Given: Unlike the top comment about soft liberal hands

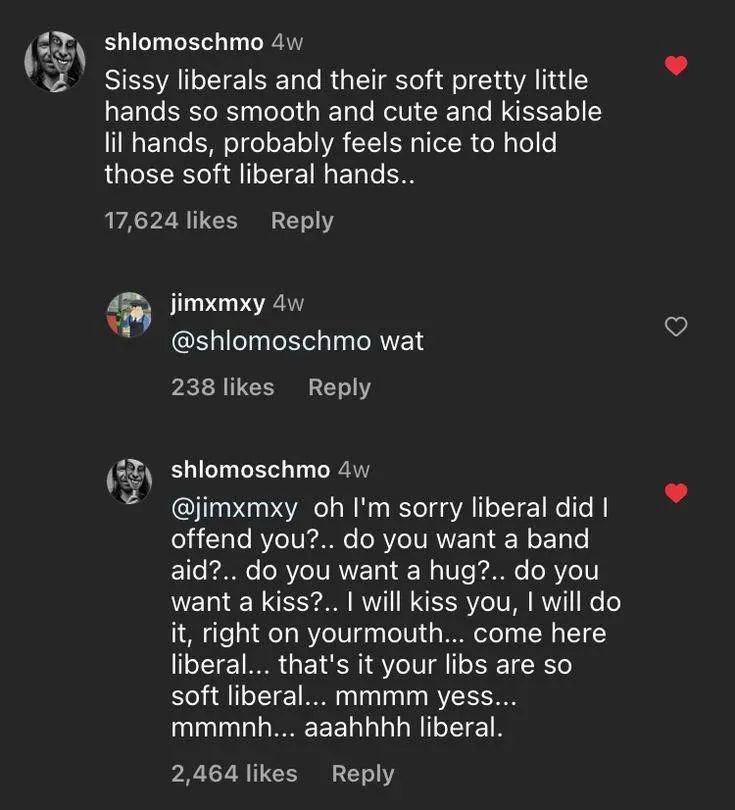Looking at the screenshot, I should [677, 66].
